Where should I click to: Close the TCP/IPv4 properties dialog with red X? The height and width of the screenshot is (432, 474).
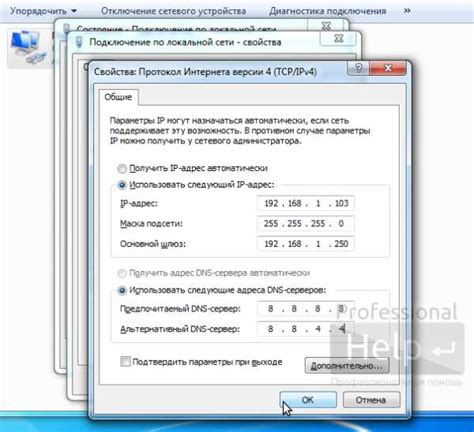(388, 68)
